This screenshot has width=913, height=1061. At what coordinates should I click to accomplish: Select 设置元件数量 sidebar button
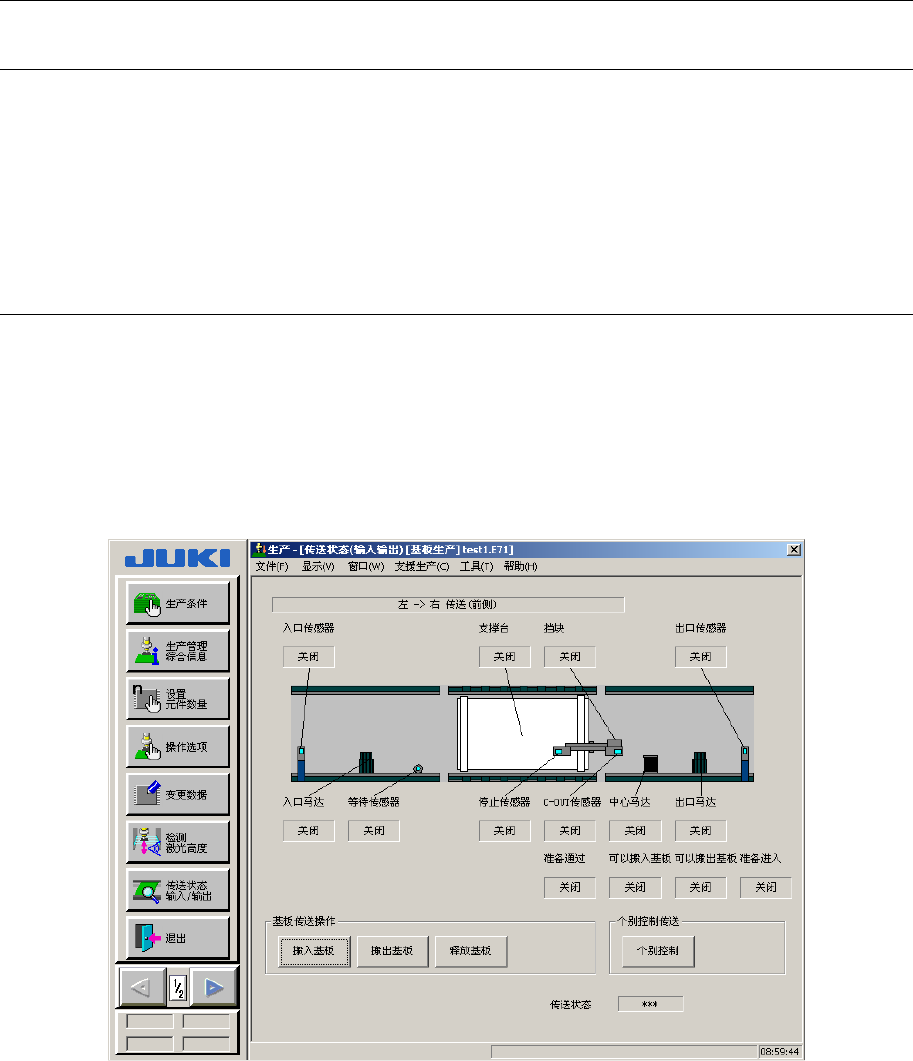(178, 699)
